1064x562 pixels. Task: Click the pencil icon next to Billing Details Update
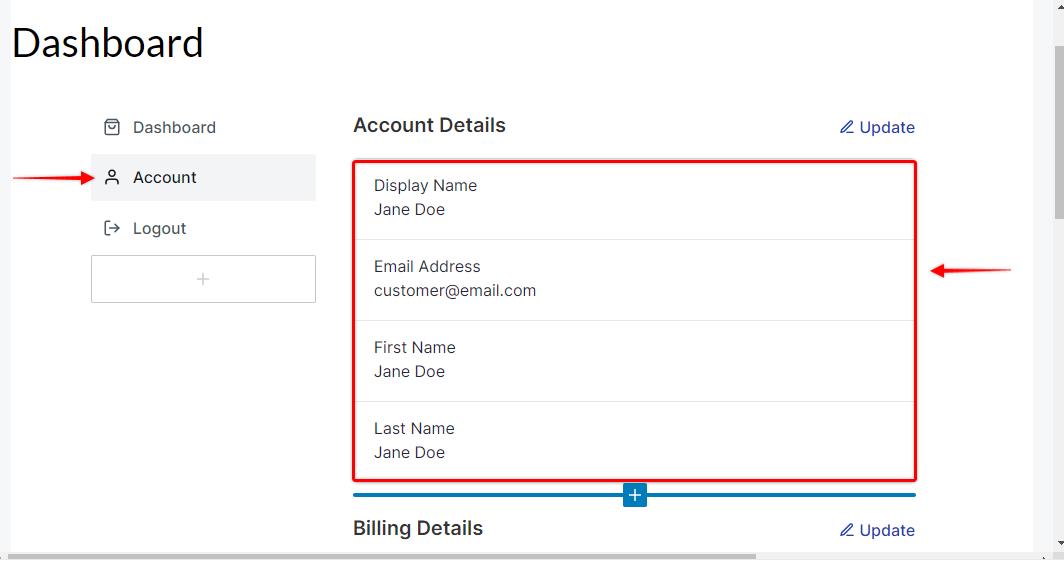point(847,530)
